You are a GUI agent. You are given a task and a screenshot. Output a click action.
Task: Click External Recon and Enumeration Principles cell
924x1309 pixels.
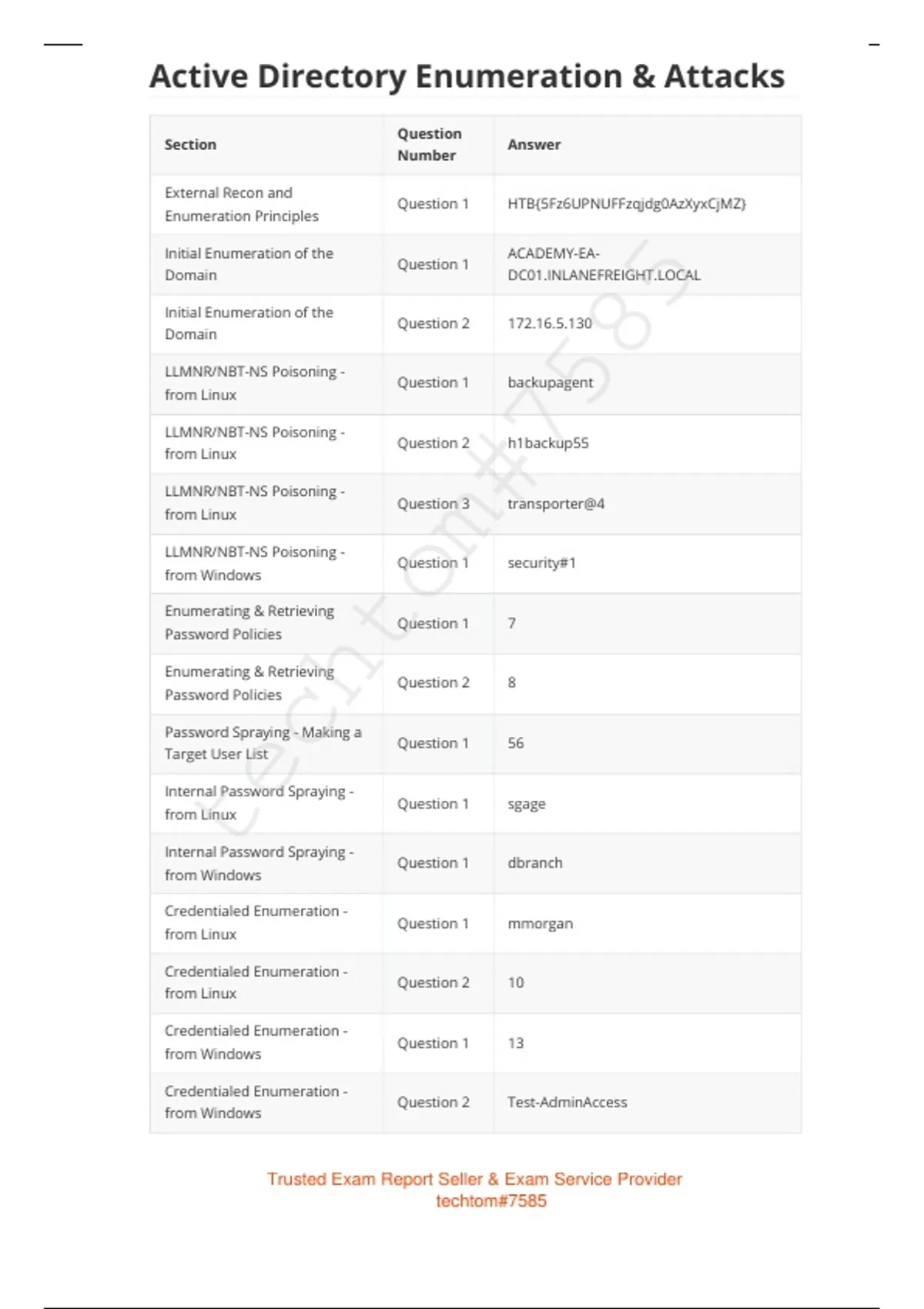(x=241, y=204)
